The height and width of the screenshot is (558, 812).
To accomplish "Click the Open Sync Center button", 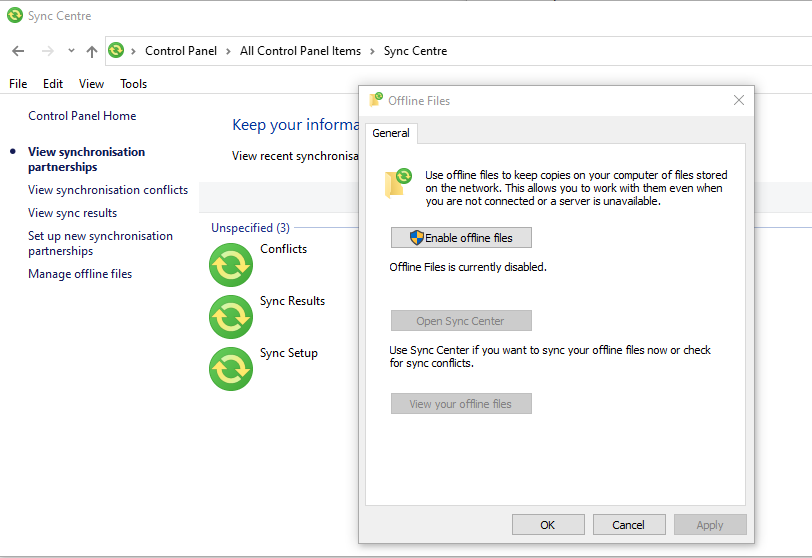I will (x=461, y=320).
